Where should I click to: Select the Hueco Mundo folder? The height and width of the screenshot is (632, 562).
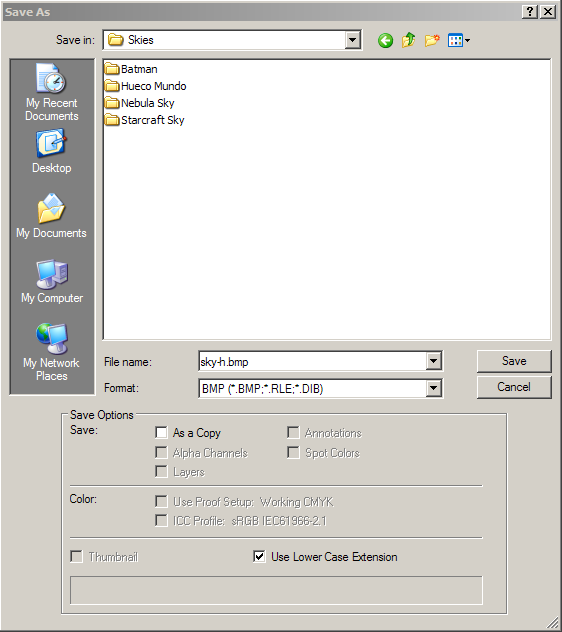(146, 86)
